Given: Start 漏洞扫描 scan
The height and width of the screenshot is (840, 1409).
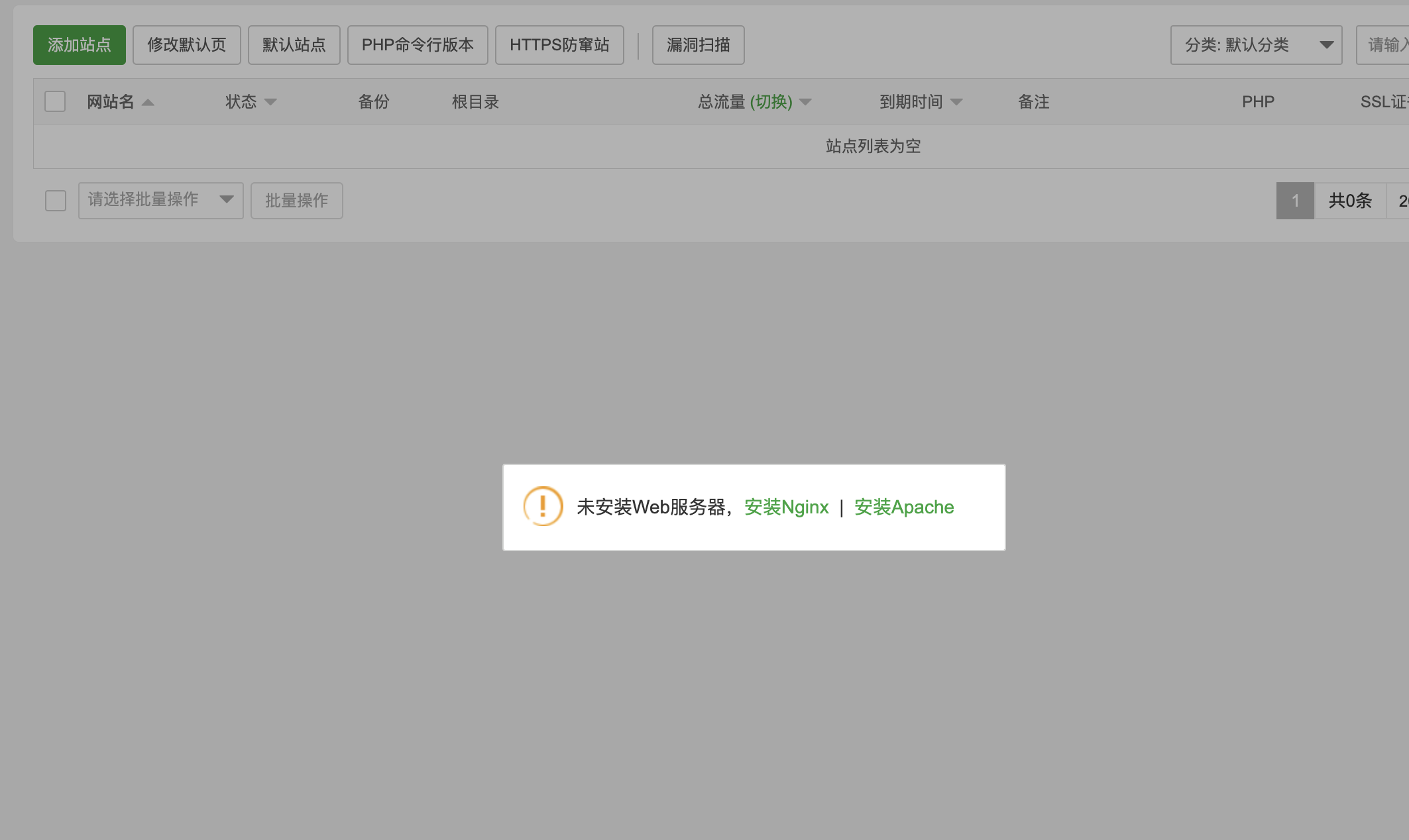Looking at the screenshot, I should click(699, 45).
